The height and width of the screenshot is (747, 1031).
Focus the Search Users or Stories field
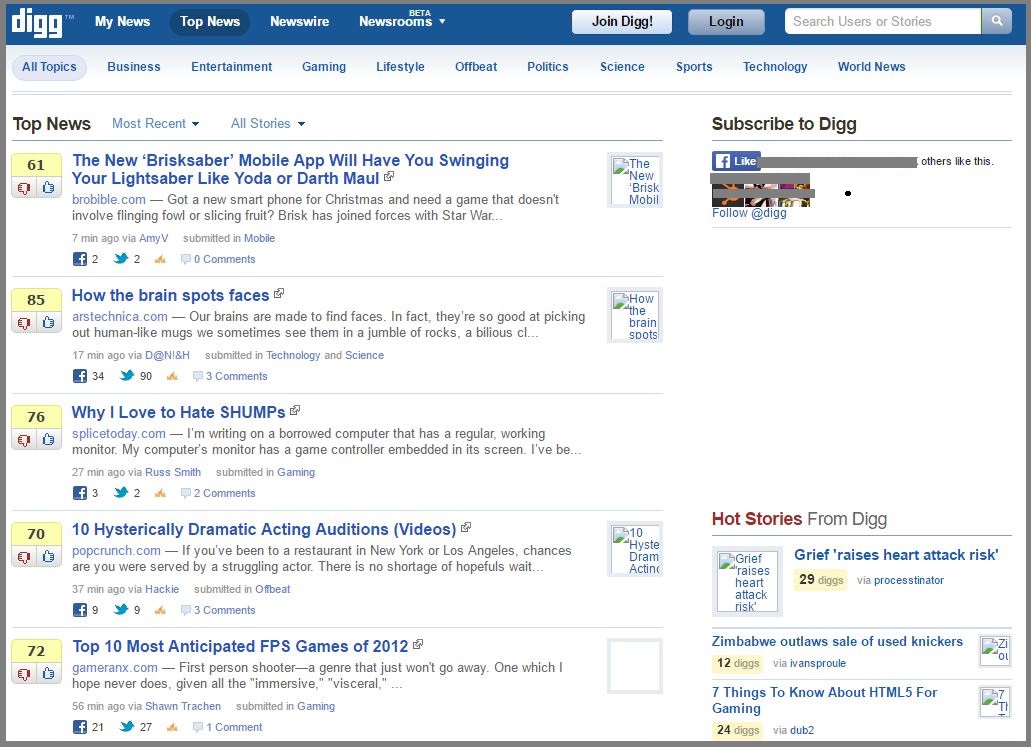882,21
